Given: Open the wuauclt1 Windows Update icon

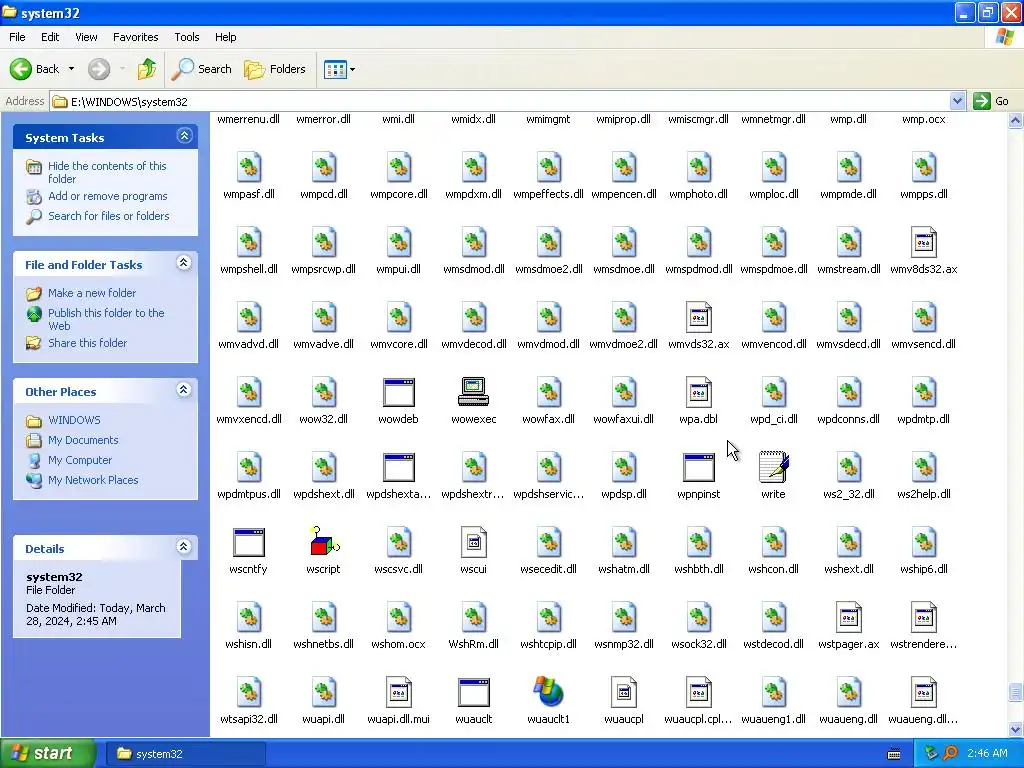Looking at the screenshot, I should click(549, 692).
